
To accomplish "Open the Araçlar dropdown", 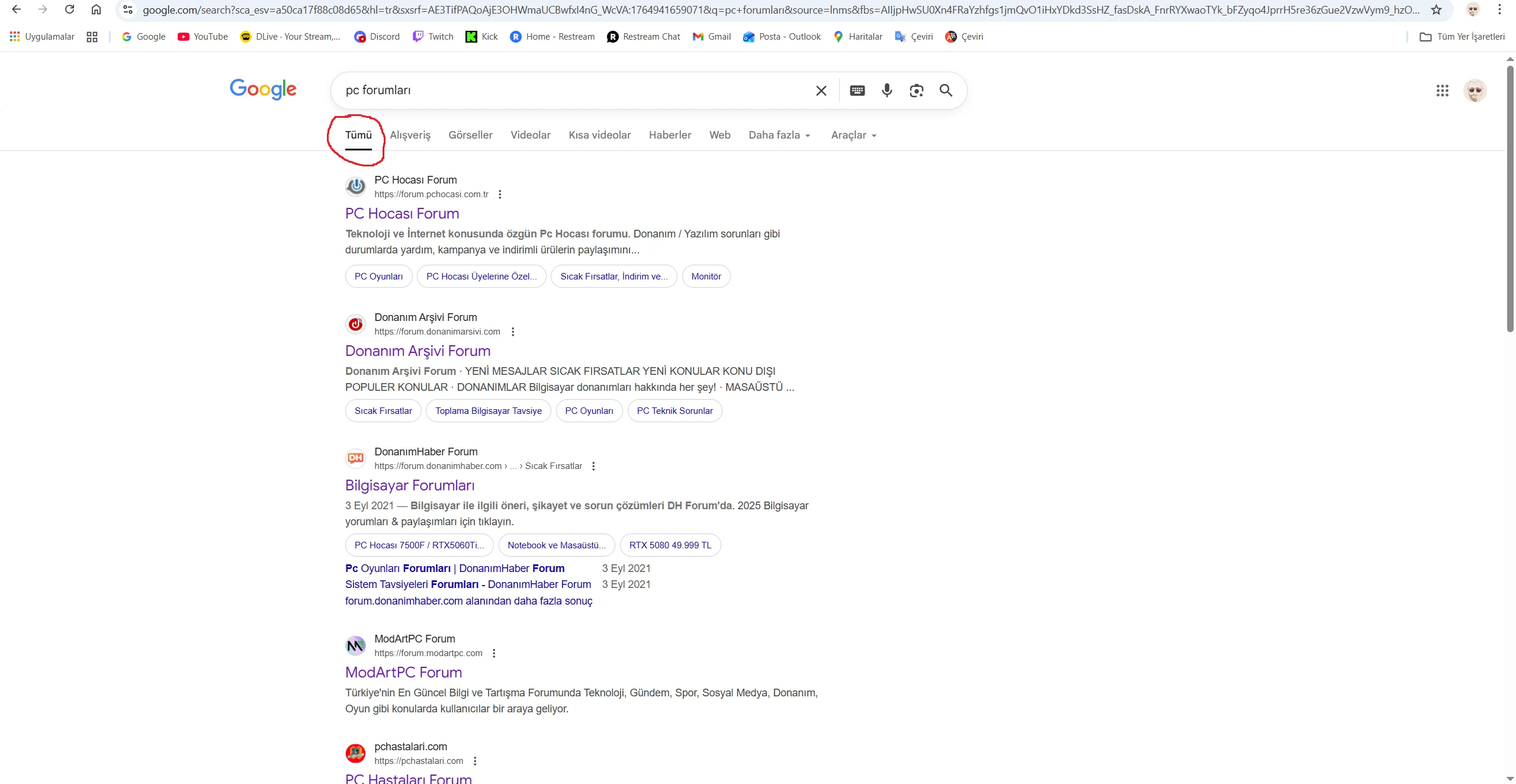I will [853, 135].
